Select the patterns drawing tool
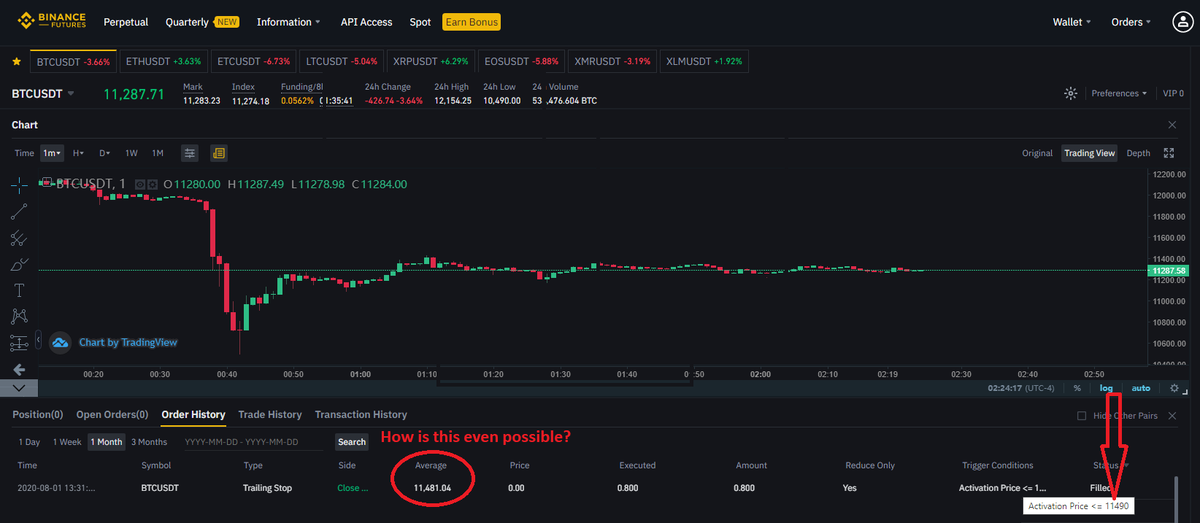 18,316
